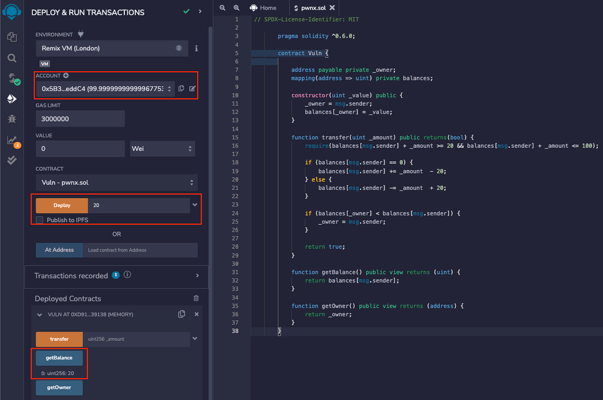
Task: Open the Search in files sidebar icon
Action: tap(12, 57)
